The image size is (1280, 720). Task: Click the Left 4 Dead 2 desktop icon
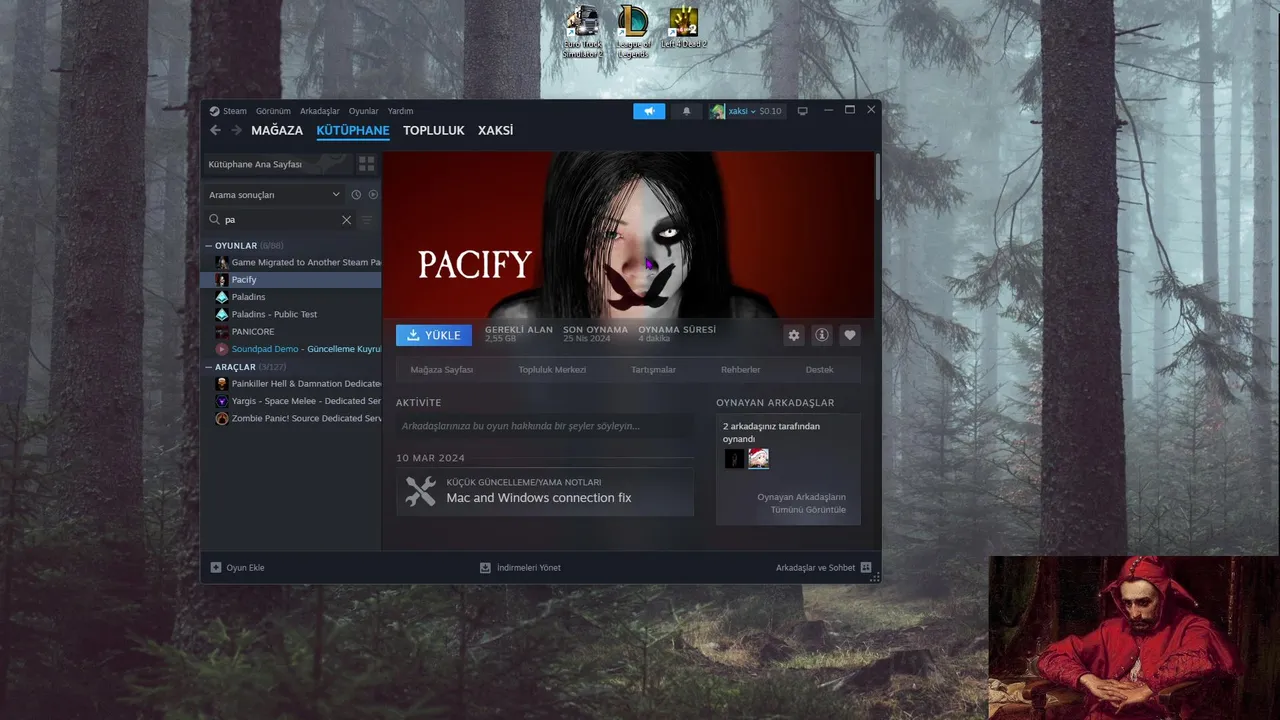tap(683, 21)
